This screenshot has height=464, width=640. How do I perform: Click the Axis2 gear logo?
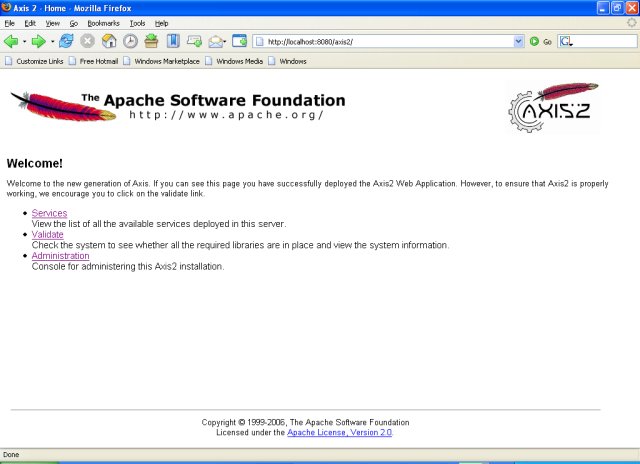tap(553, 107)
